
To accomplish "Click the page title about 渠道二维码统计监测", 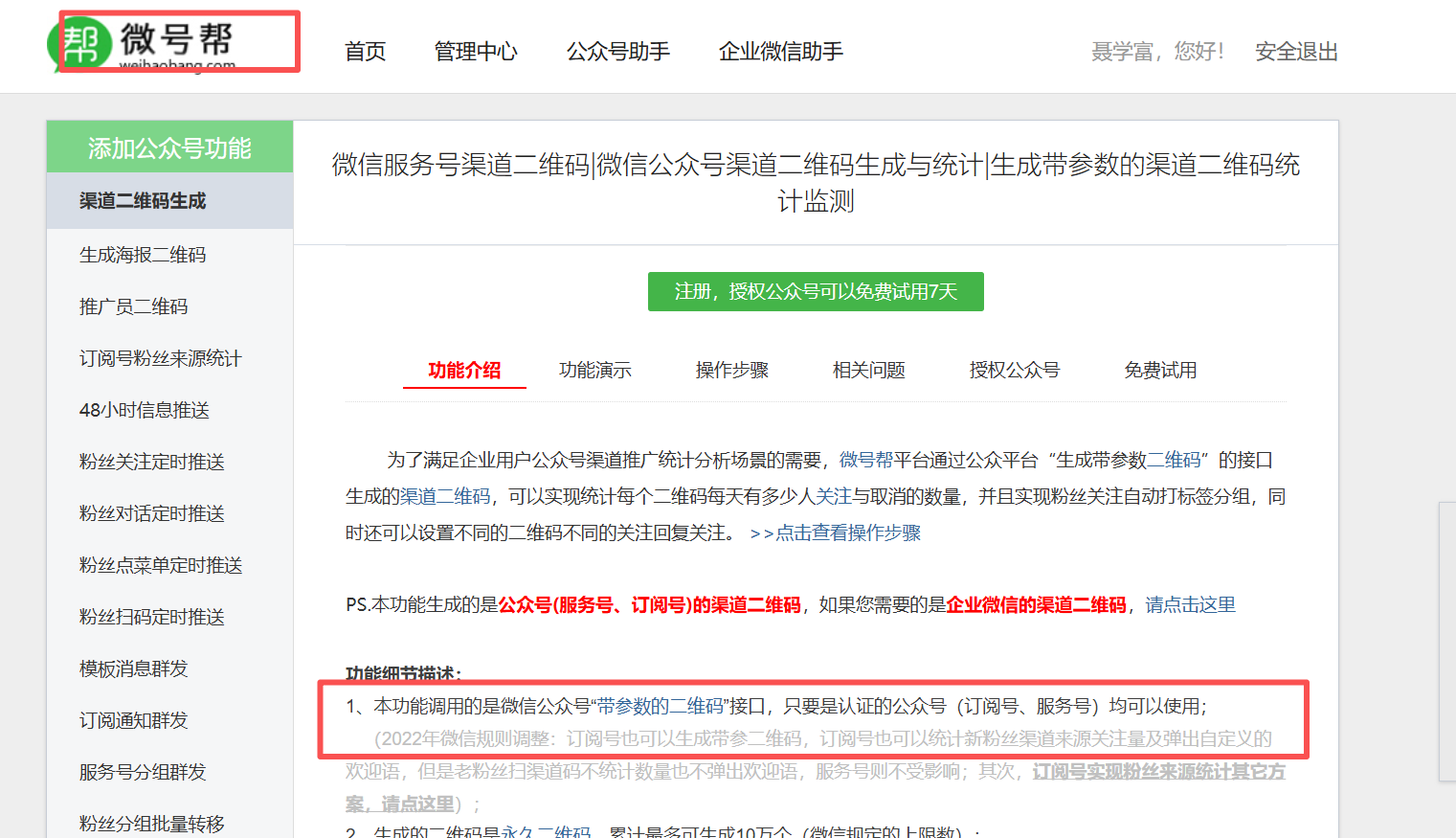I will tap(816, 183).
